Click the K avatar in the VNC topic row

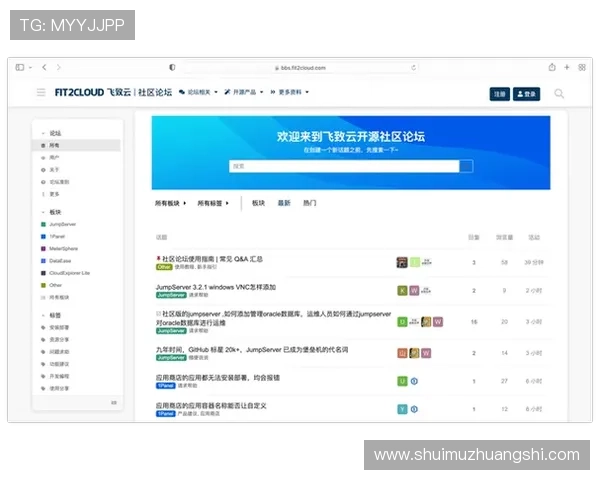[x=402, y=291]
